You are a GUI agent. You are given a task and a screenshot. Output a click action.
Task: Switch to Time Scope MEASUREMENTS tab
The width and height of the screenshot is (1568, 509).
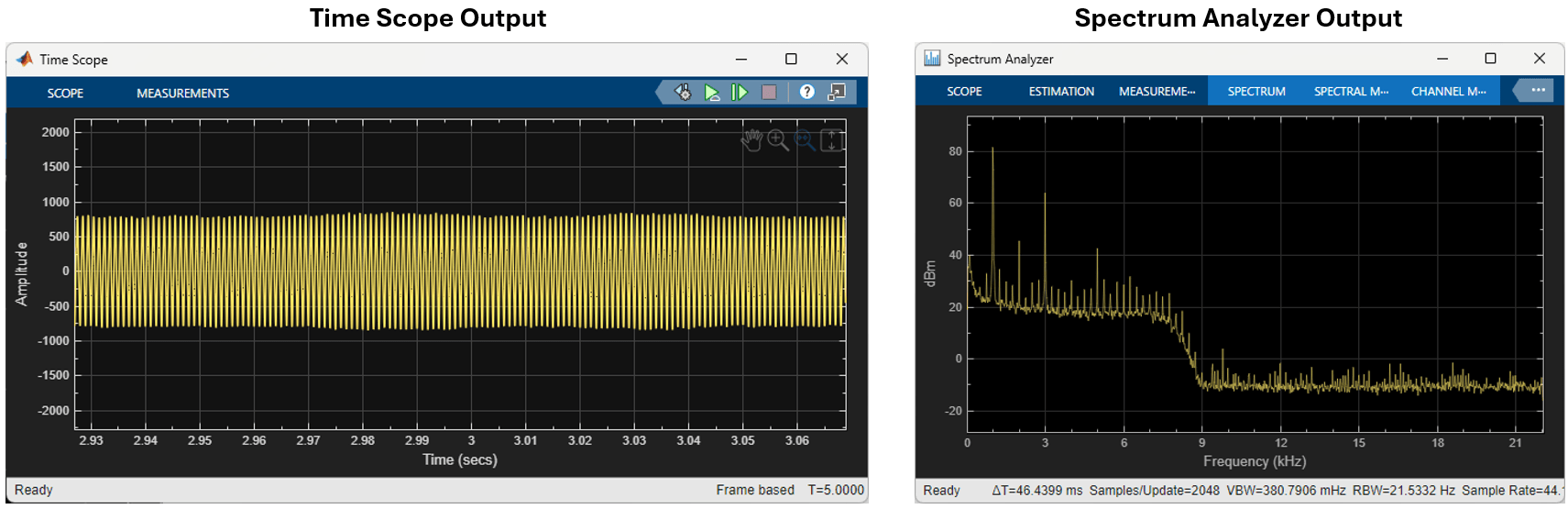click(x=182, y=94)
